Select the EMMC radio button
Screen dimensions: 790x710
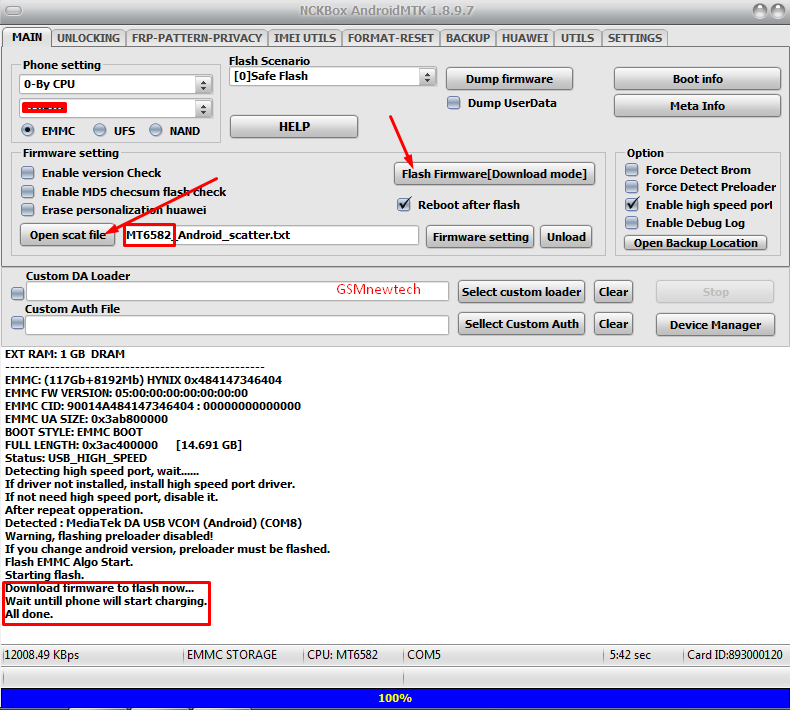click(x=28, y=131)
